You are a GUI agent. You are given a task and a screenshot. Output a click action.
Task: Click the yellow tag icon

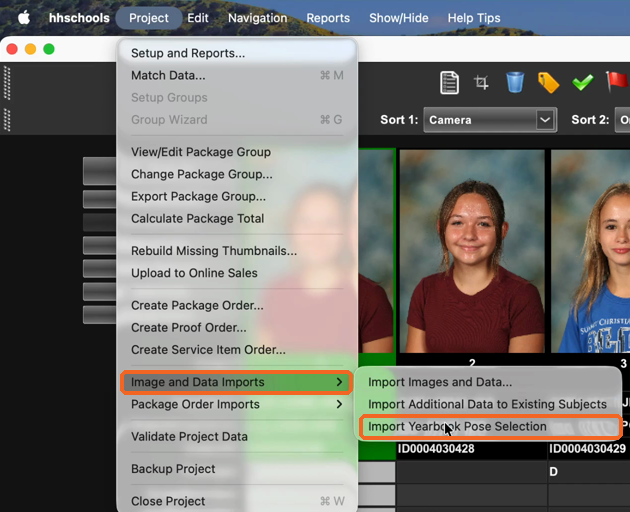point(548,83)
